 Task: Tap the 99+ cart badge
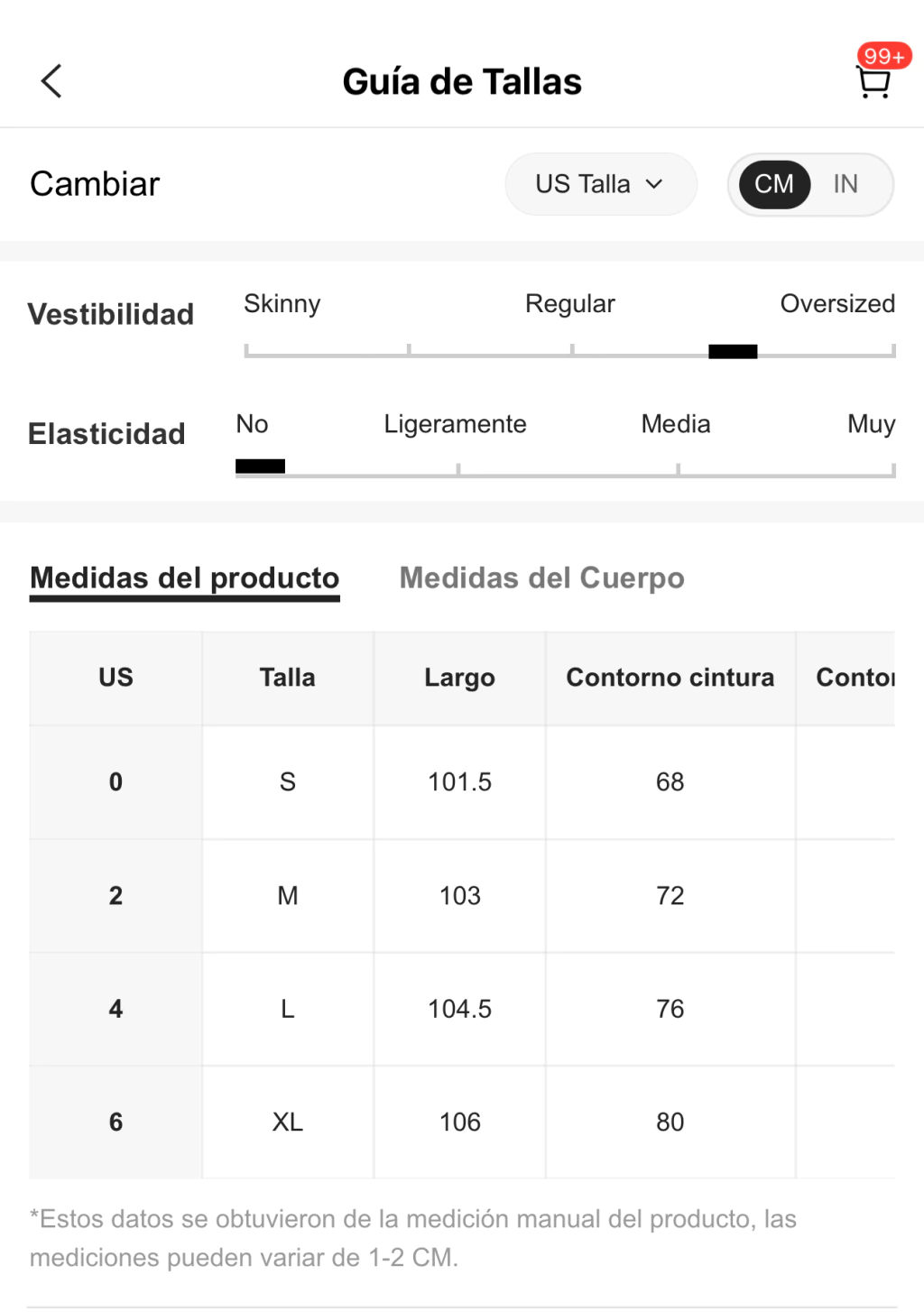click(x=883, y=56)
